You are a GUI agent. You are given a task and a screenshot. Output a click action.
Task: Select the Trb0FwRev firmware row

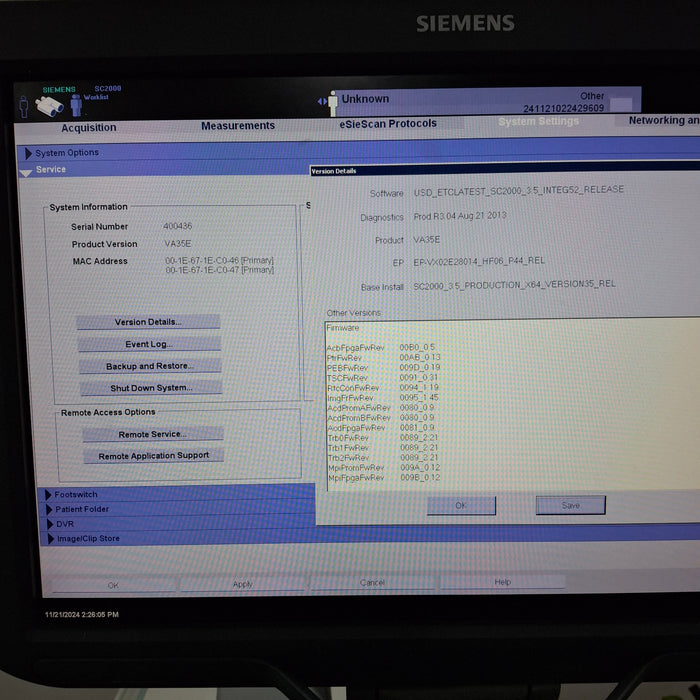383,438
